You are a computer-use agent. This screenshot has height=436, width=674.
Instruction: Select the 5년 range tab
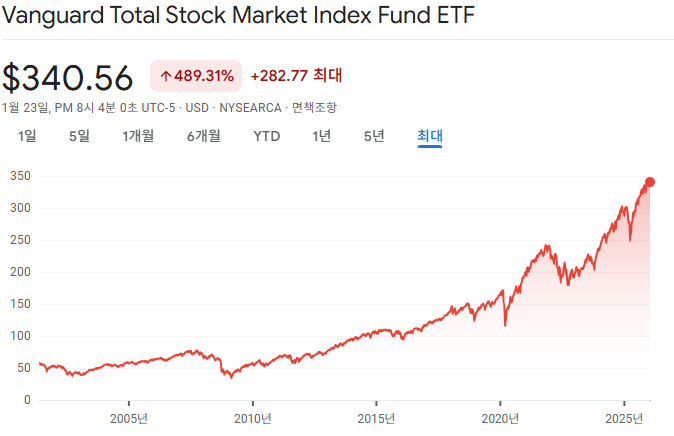click(x=373, y=136)
